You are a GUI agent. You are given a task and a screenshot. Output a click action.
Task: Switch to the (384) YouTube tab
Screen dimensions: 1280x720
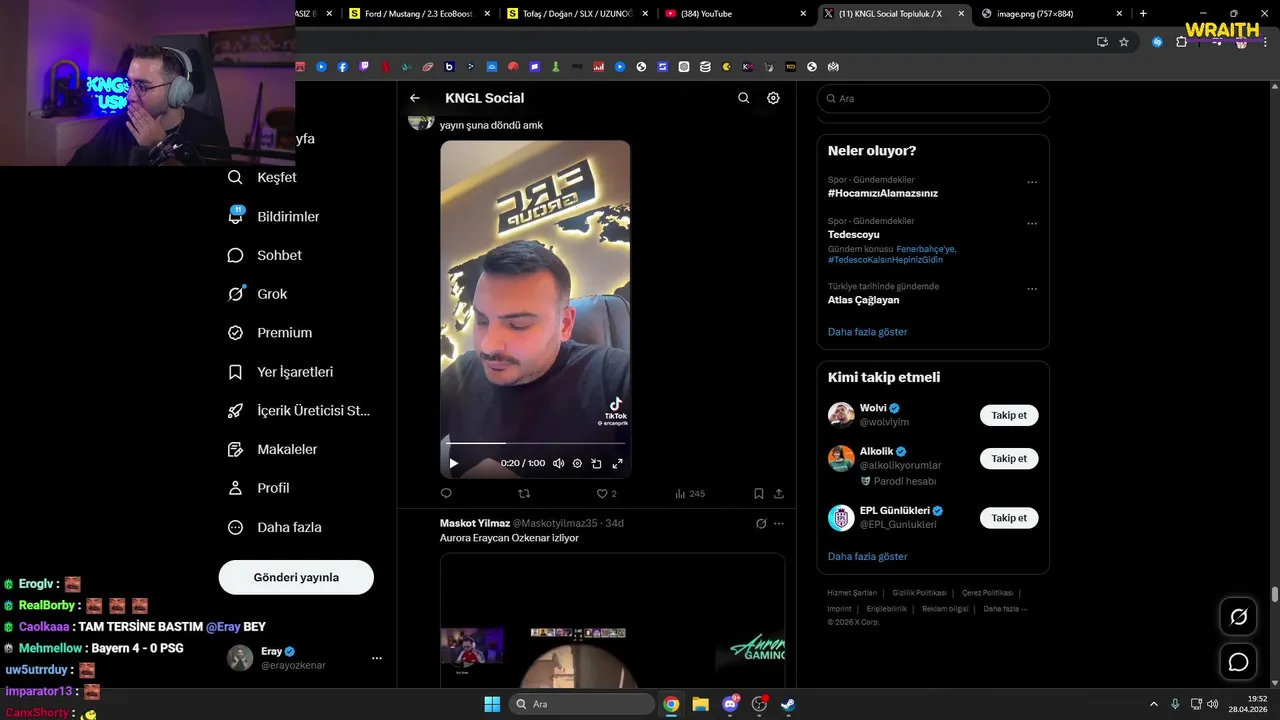pyautogui.click(x=735, y=14)
